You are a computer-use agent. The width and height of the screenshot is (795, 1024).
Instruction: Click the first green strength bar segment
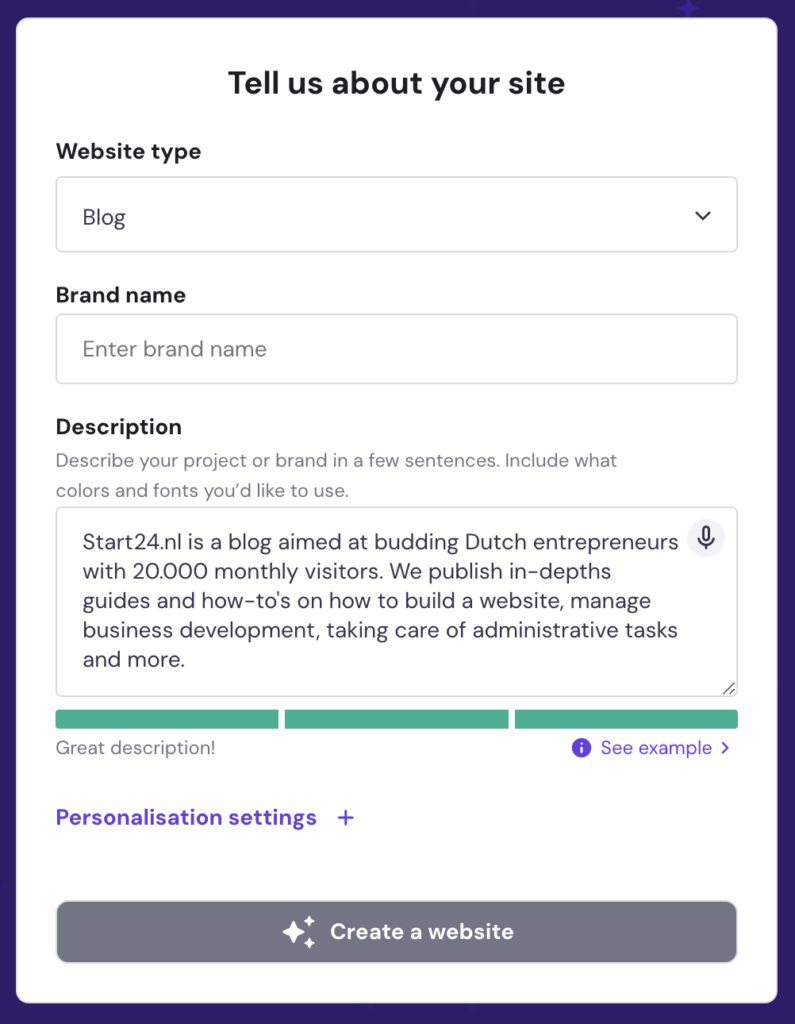click(x=167, y=719)
